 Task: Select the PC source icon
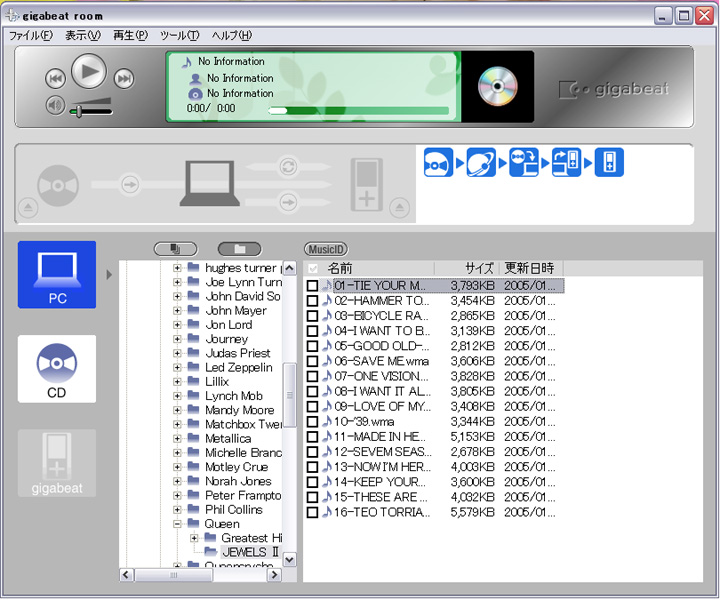click(x=57, y=275)
